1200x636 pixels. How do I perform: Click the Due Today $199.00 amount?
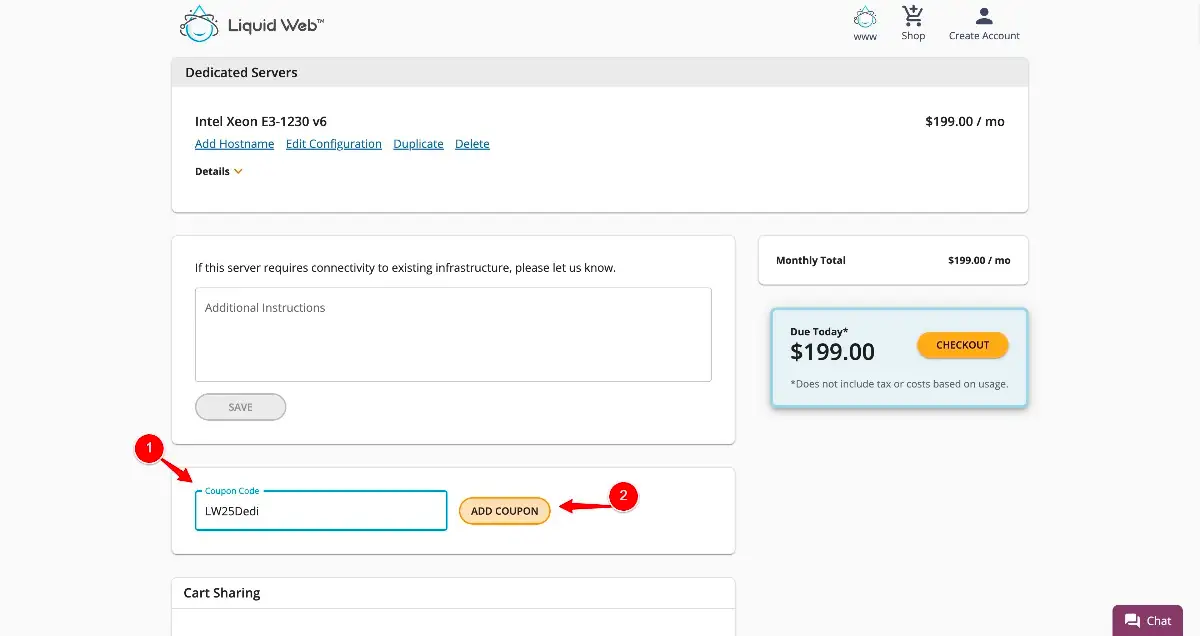[x=832, y=352]
